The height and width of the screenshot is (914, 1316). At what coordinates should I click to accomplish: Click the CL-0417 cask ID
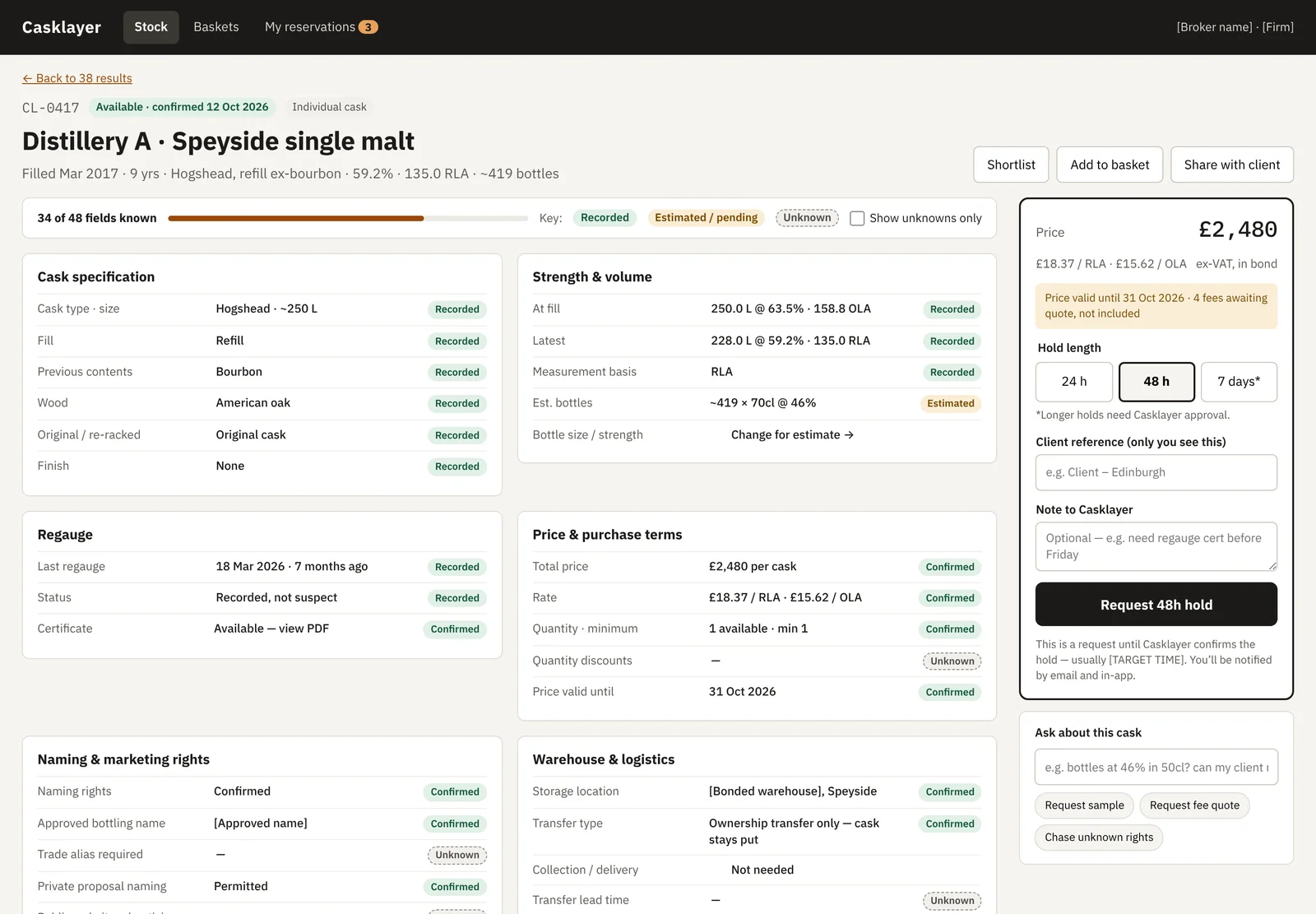tap(50, 108)
